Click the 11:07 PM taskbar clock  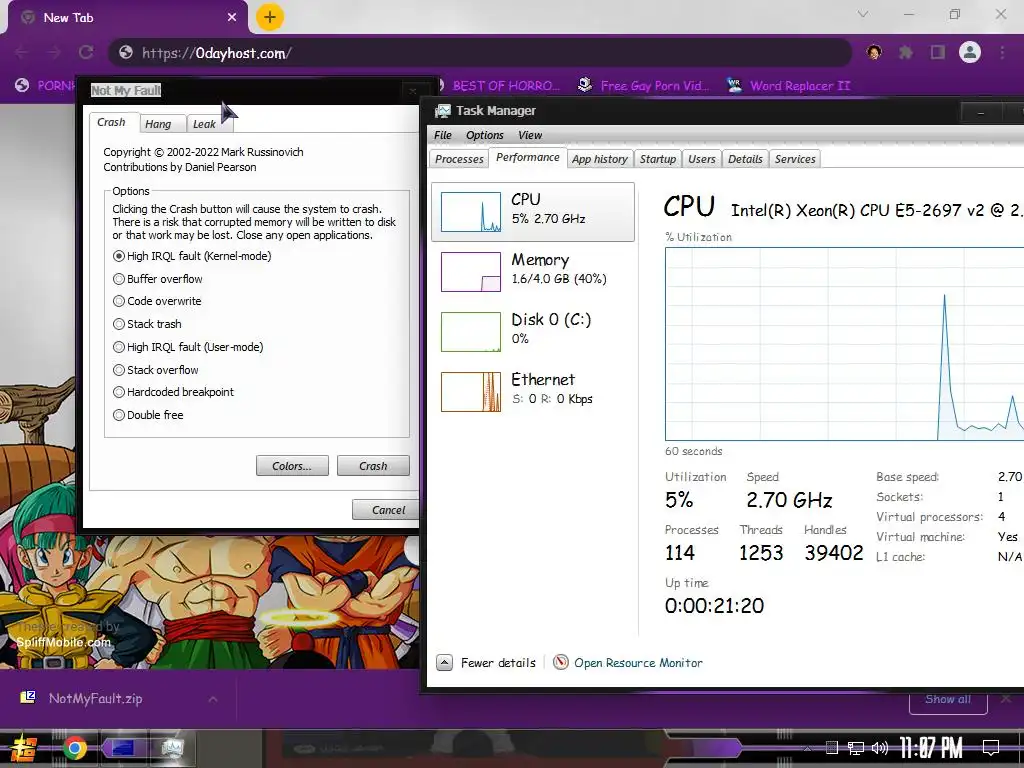pyautogui.click(x=931, y=748)
